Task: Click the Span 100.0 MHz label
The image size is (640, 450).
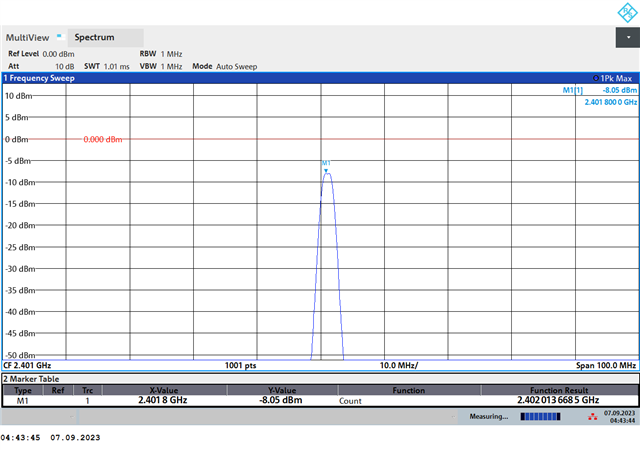Action: (x=606, y=365)
